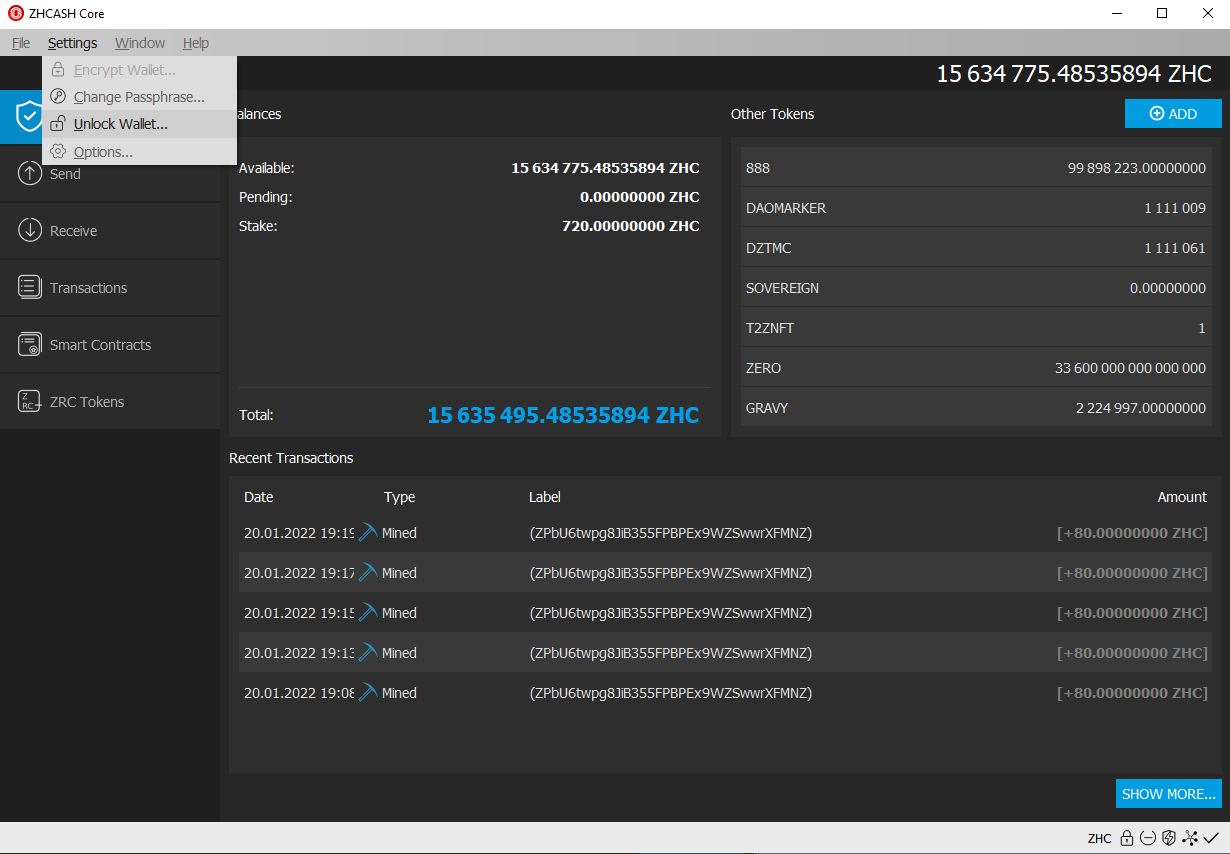Select Options... in the Settings menu
Screen dimensions: 1230x854
point(139,152)
